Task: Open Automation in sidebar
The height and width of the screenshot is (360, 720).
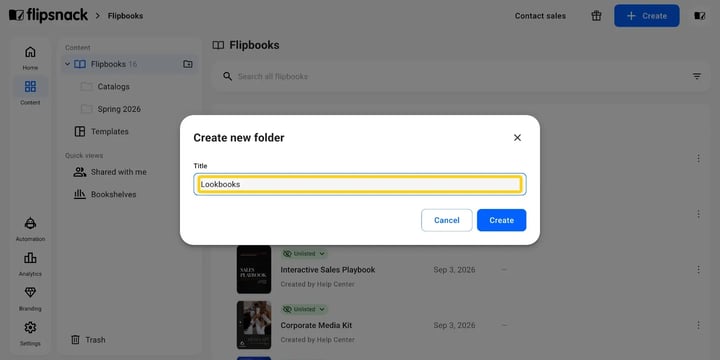Action: (30, 229)
